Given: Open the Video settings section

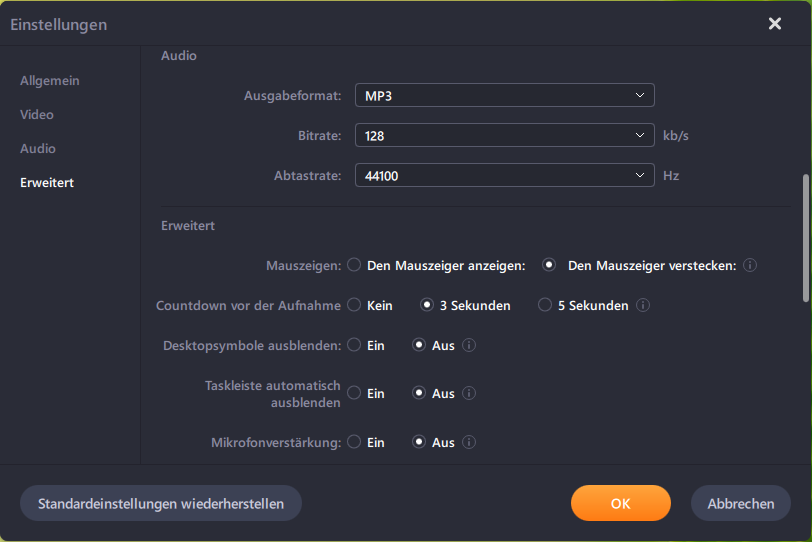Looking at the screenshot, I should pyautogui.click(x=37, y=115).
